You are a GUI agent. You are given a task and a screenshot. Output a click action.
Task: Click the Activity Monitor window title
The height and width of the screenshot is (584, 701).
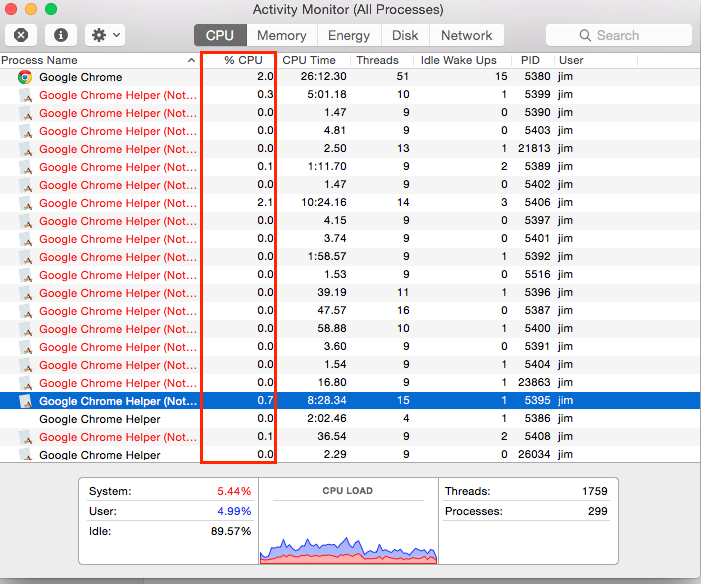coord(348,9)
